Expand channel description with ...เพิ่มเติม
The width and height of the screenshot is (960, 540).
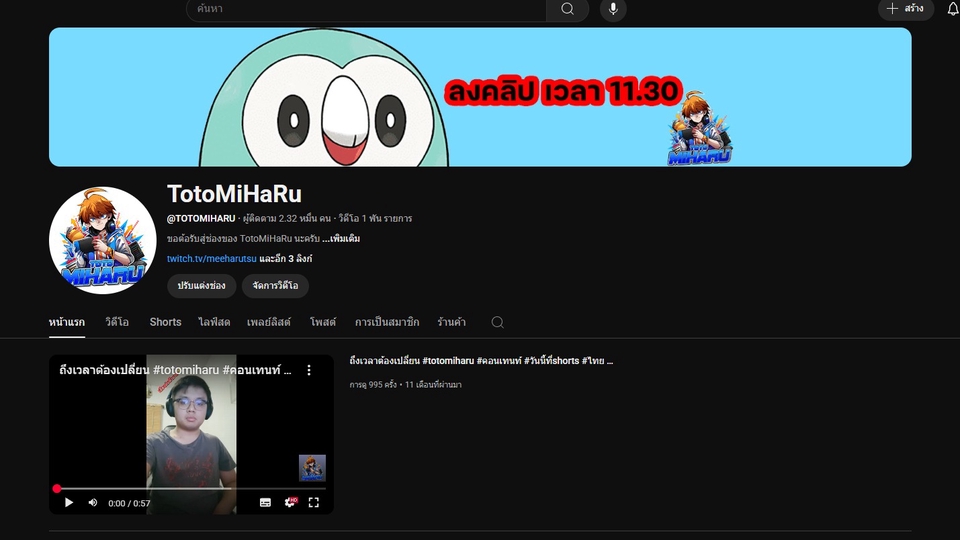click(341, 239)
